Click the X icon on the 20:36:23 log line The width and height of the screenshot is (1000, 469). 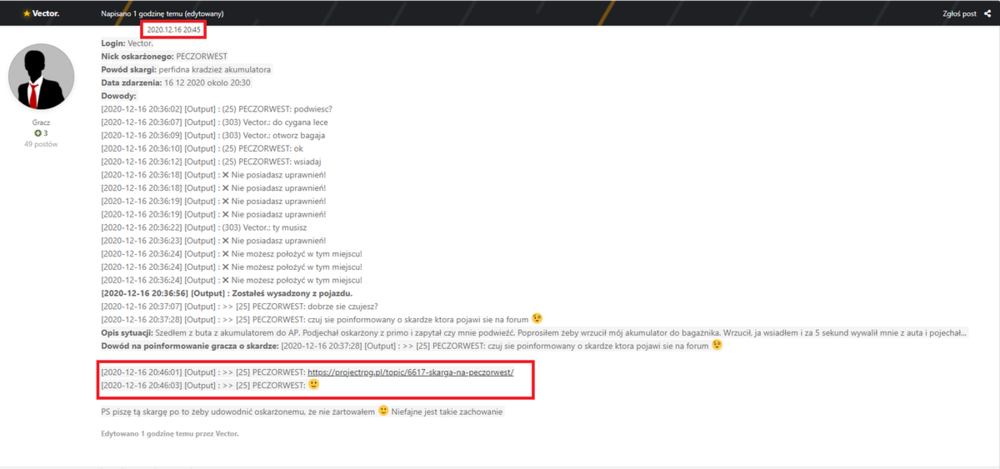pyautogui.click(x=225, y=240)
